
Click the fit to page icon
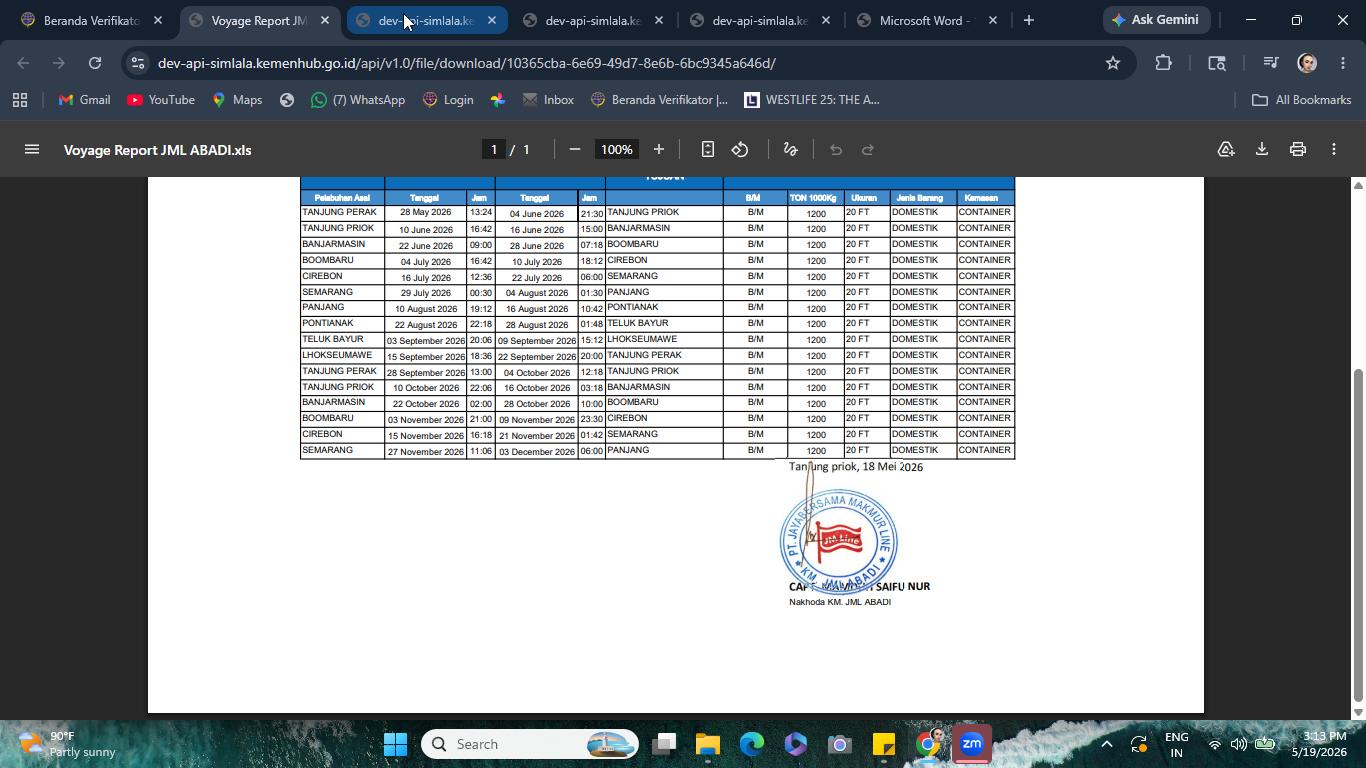(x=707, y=150)
